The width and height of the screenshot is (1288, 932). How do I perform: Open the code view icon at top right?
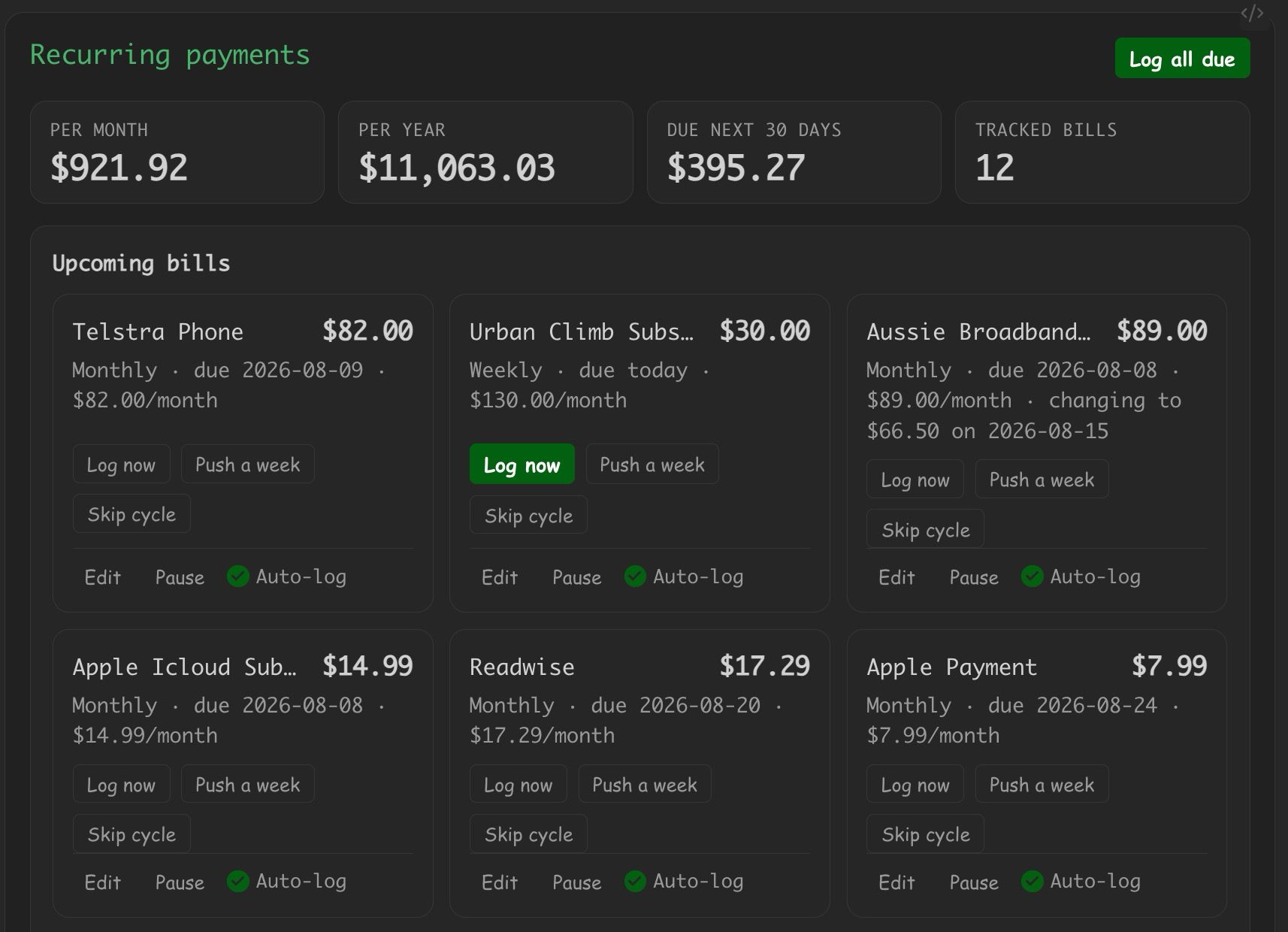click(x=1252, y=13)
